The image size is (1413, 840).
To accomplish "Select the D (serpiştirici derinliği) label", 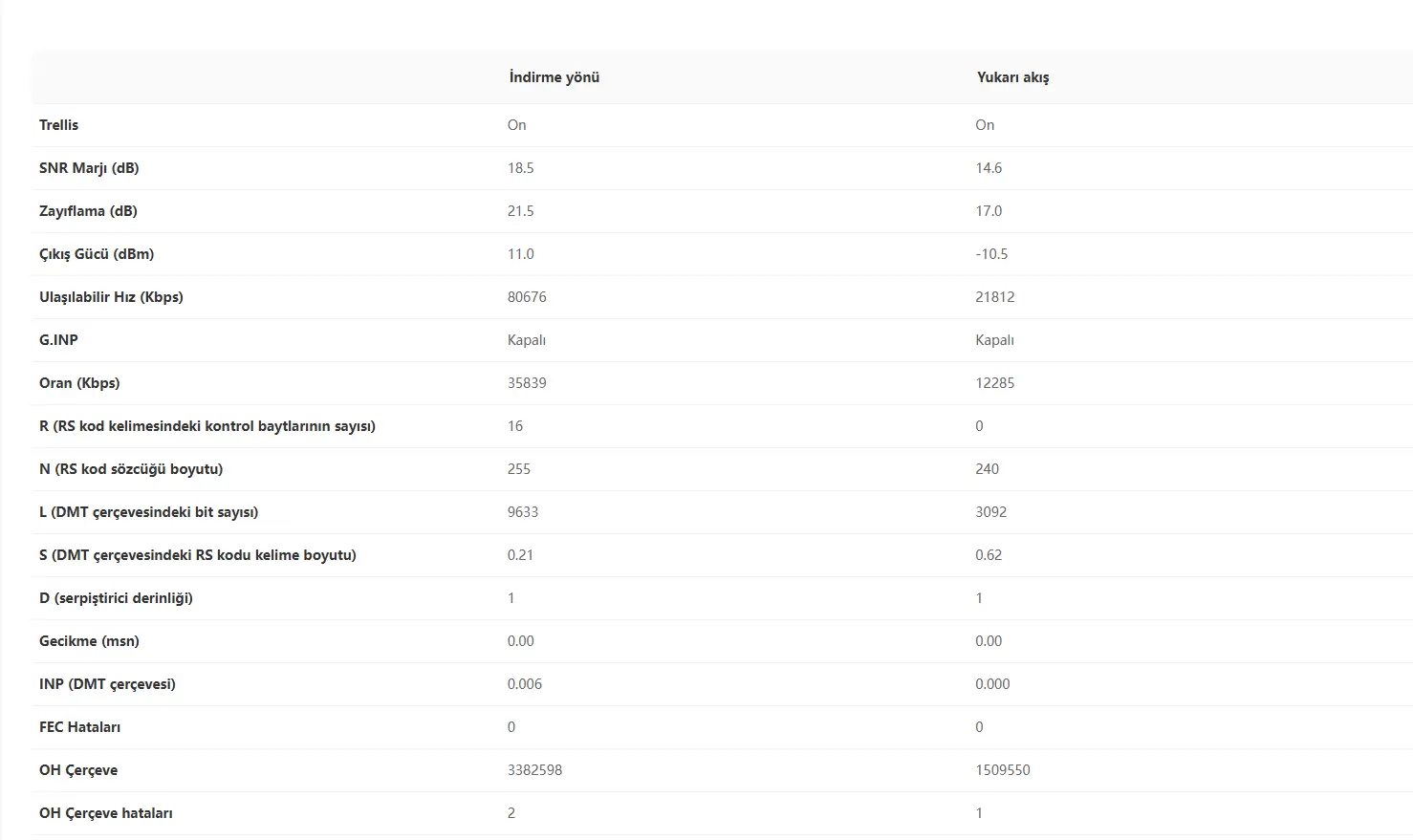I will 116,598.
